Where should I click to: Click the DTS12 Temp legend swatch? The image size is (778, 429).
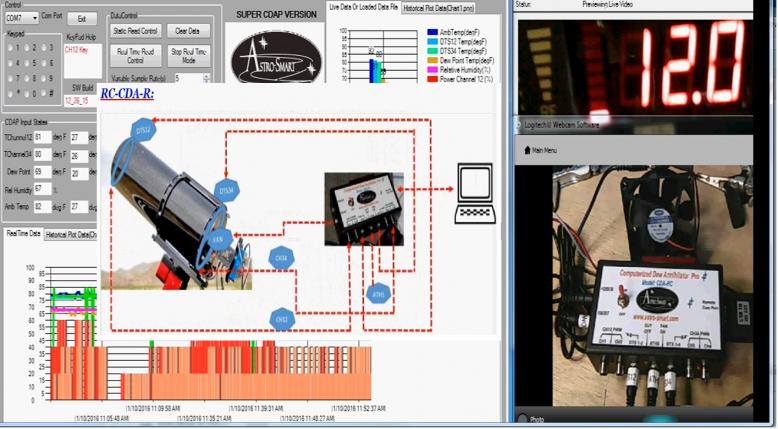(x=432, y=42)
